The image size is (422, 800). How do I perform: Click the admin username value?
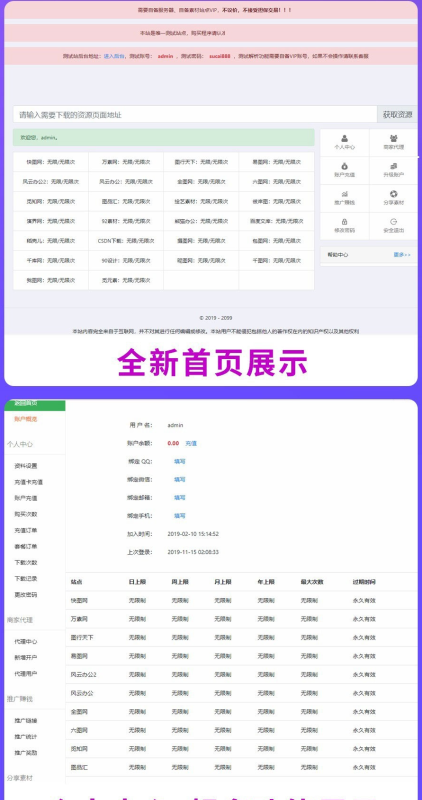pos(175,425)
